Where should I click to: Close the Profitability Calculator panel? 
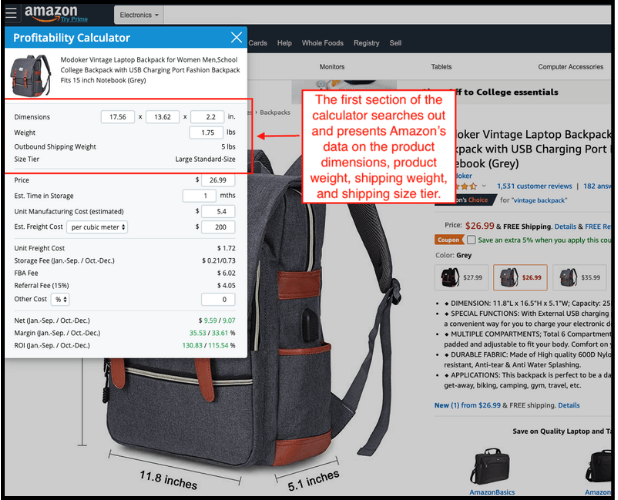pos(236,37)
